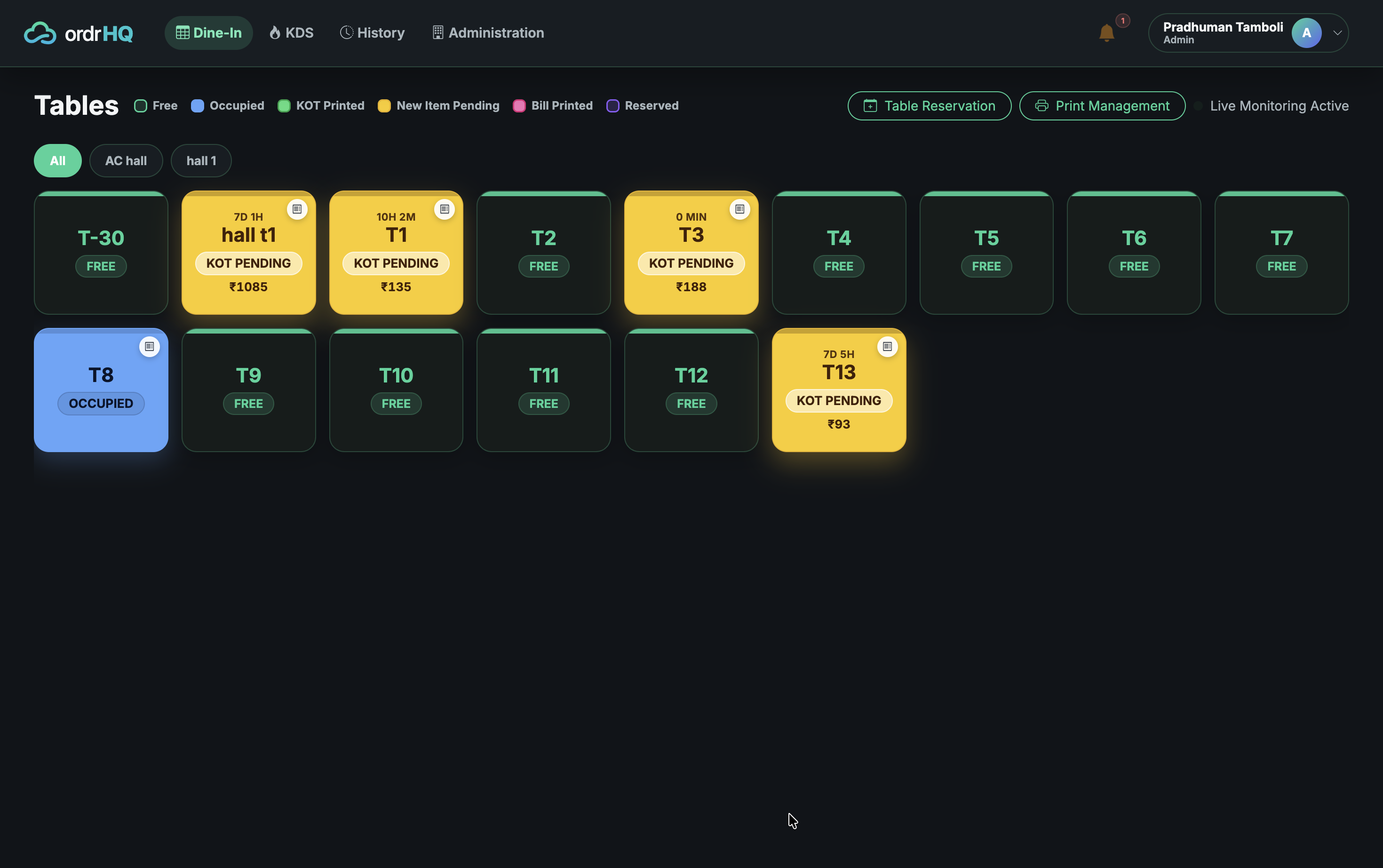This screenshot has height=868, width=1383.
Task: Select free table T5
Action: pos(986,253)
